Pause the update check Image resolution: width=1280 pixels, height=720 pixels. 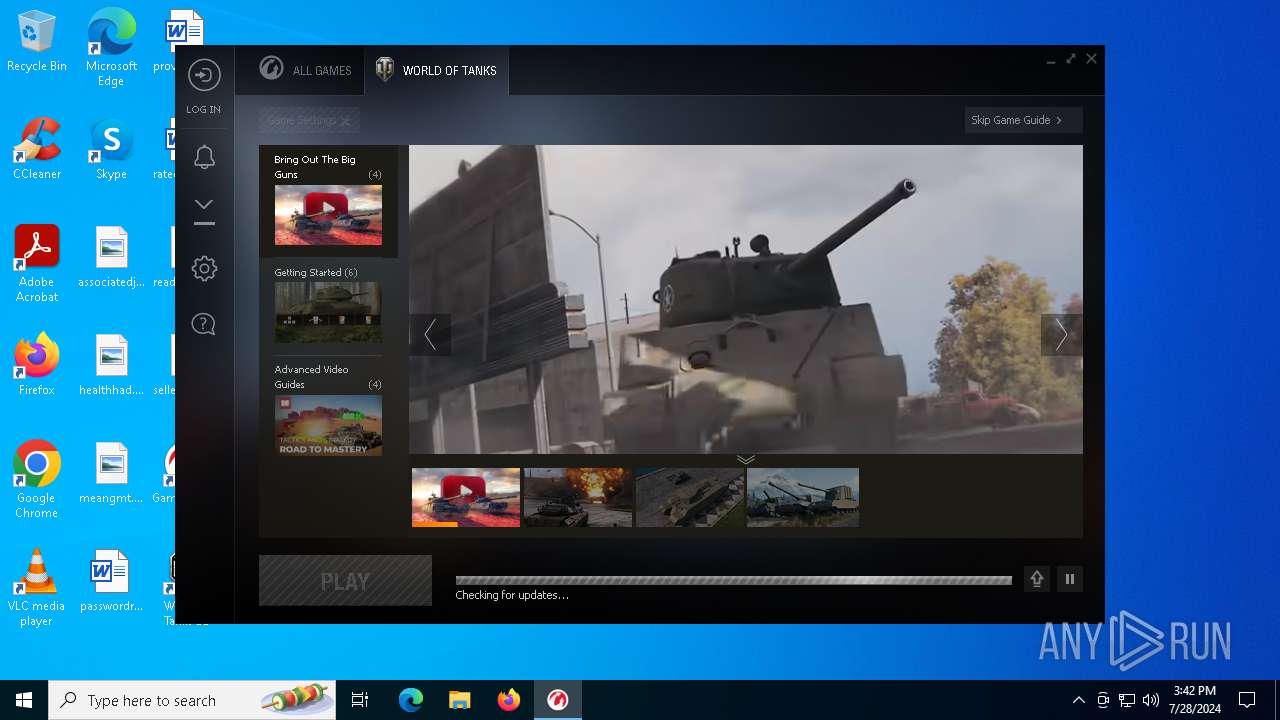(1070, 579)
